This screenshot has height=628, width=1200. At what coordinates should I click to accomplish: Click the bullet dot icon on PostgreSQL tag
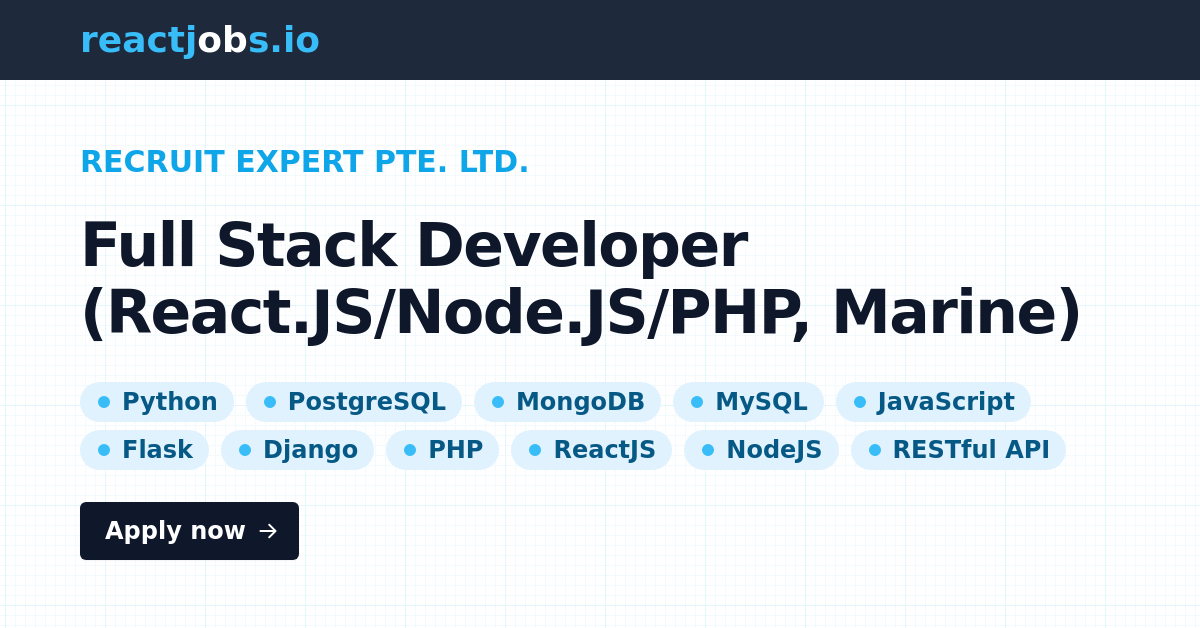[x=269, y=402]
